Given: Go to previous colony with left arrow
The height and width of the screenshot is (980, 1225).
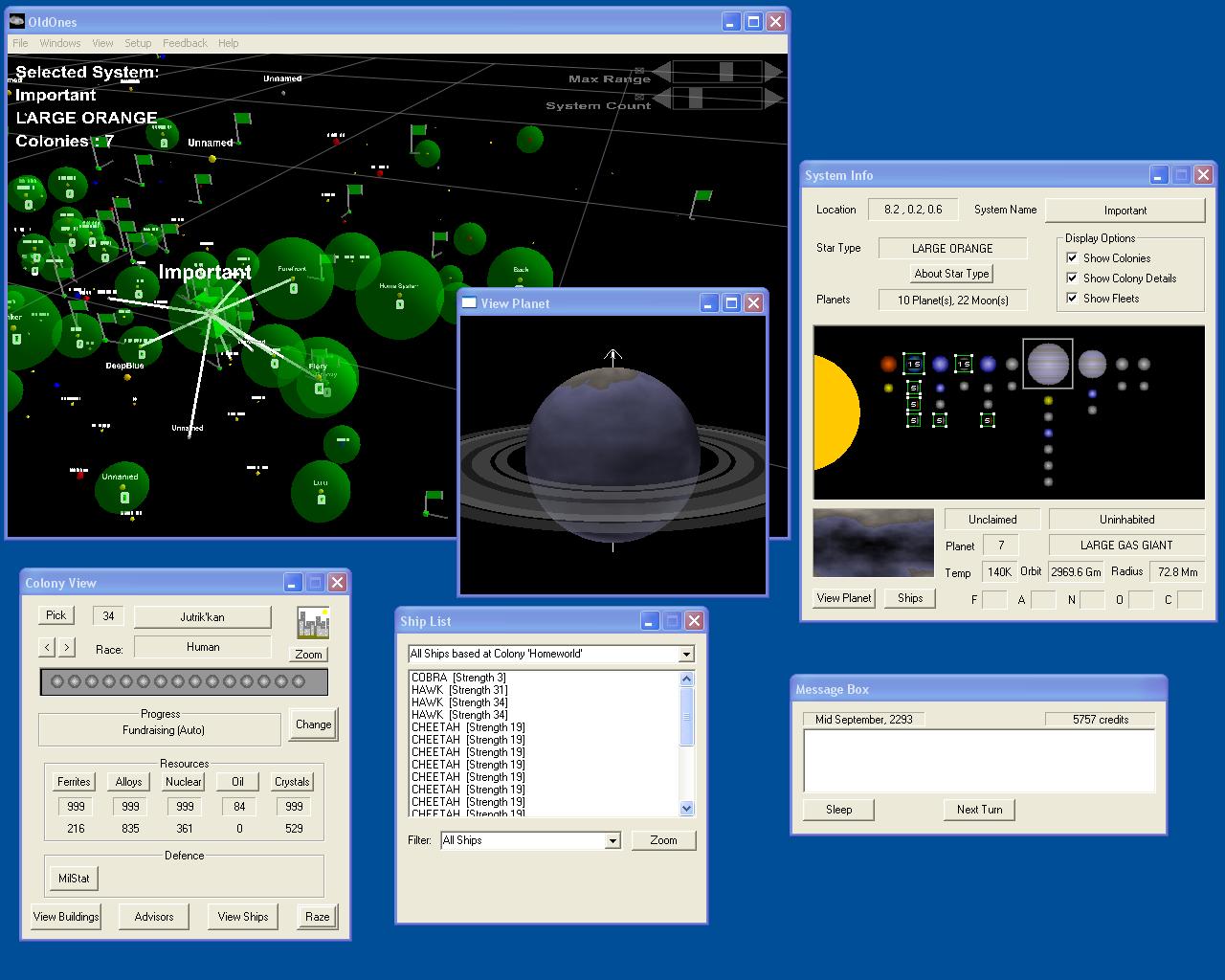Looking at the screenshot, I should tap(47, 647).
